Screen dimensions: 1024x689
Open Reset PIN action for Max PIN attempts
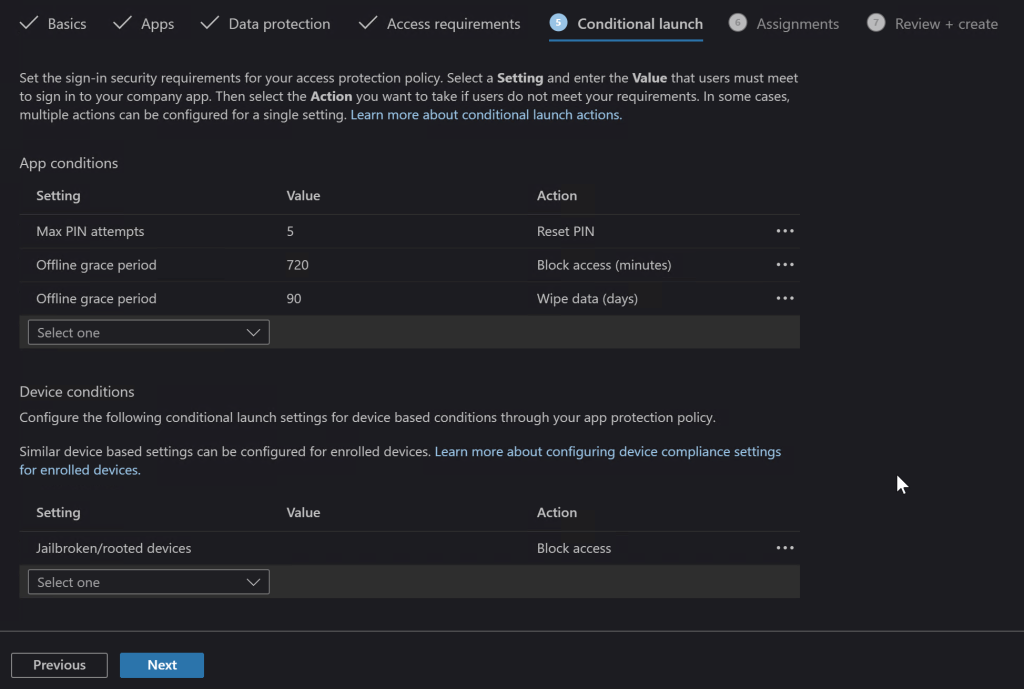pos(565,231)
